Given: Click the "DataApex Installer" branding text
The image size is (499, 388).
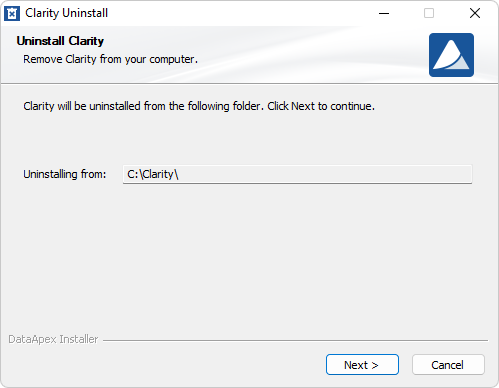Looking at the screenshot, I should (x=53, y=339).
